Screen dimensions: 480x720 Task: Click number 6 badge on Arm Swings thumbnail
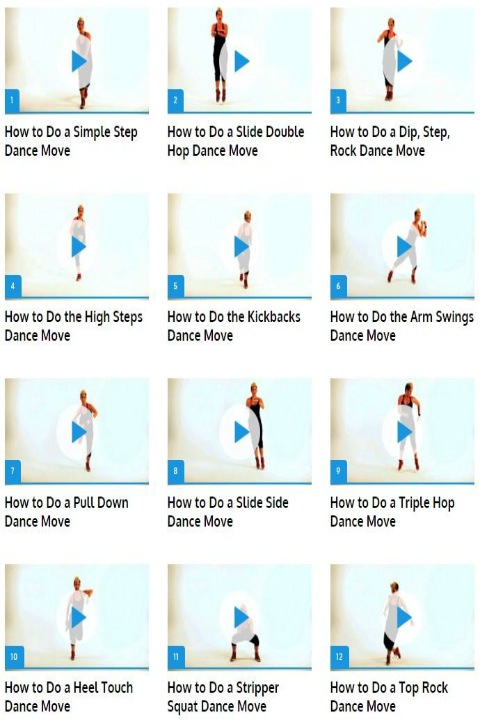tap(339, 286)
